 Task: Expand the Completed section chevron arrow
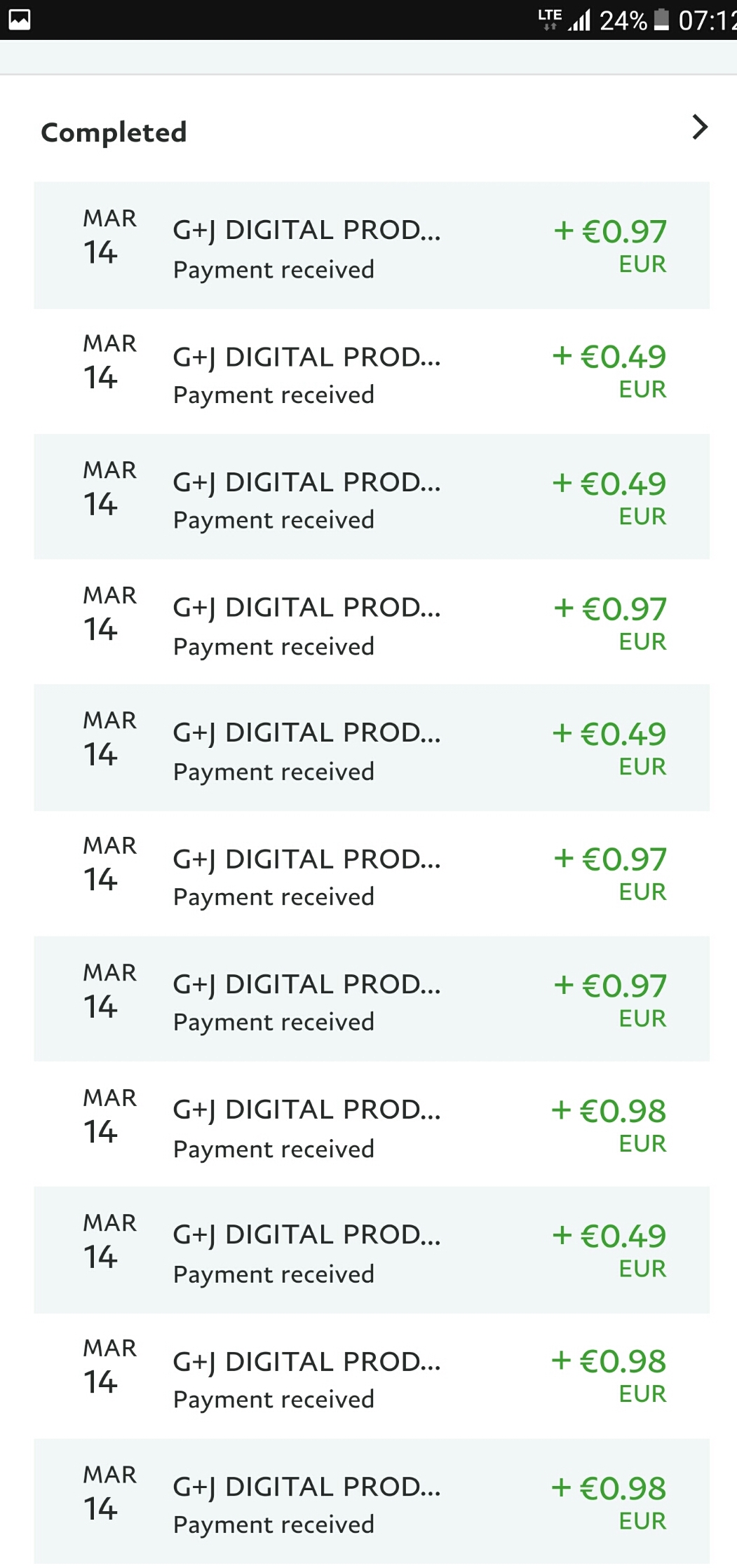click(x=699, y=128)
